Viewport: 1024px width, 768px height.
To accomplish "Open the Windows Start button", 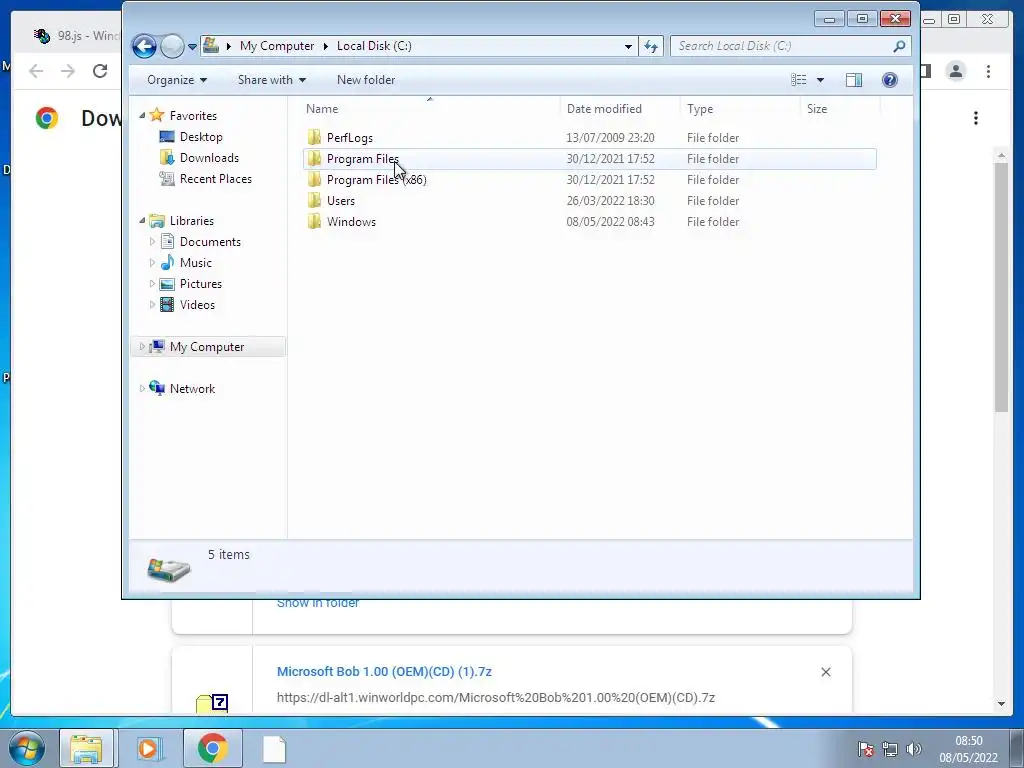I will click(x=27, y=748).
